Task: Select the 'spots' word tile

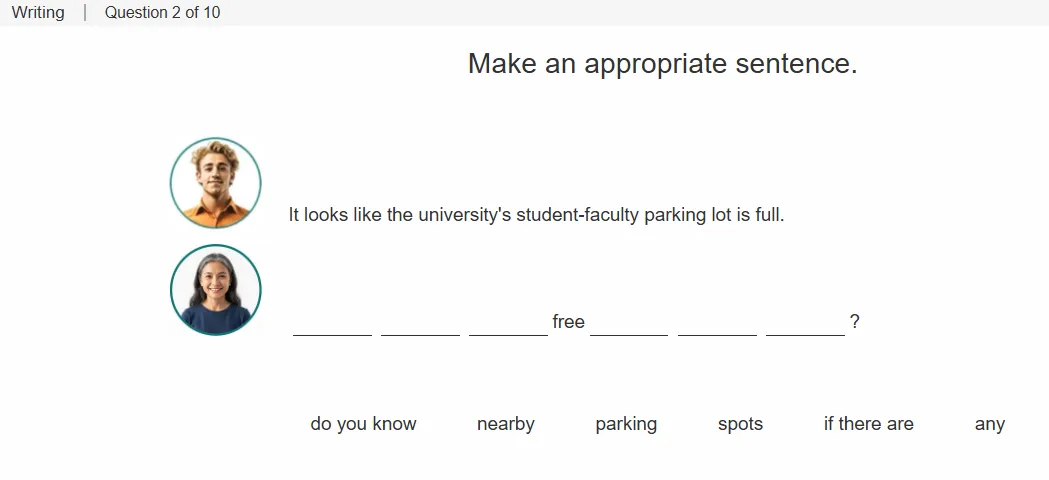Action: tap(740, 424)
